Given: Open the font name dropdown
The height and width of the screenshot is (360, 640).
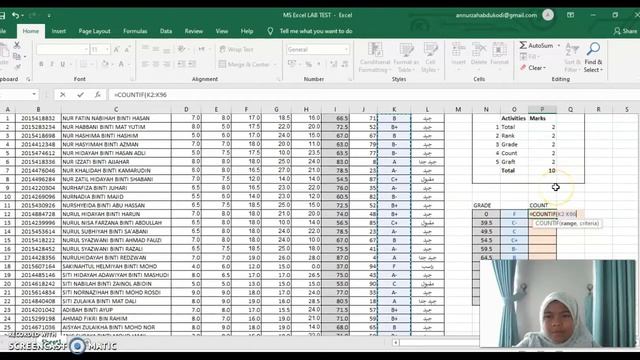Looking at the screenshot, I should (86, 49).
